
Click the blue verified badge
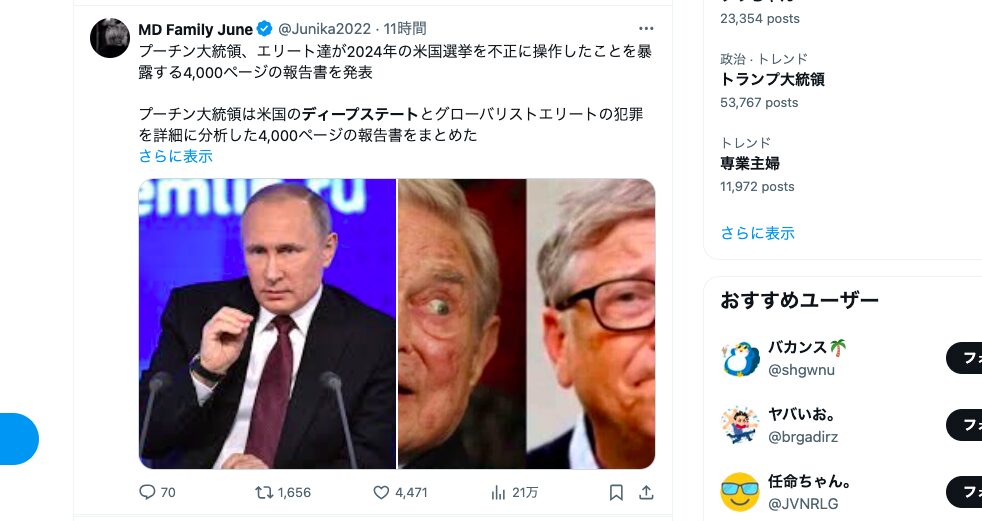(x=265, y=29)
